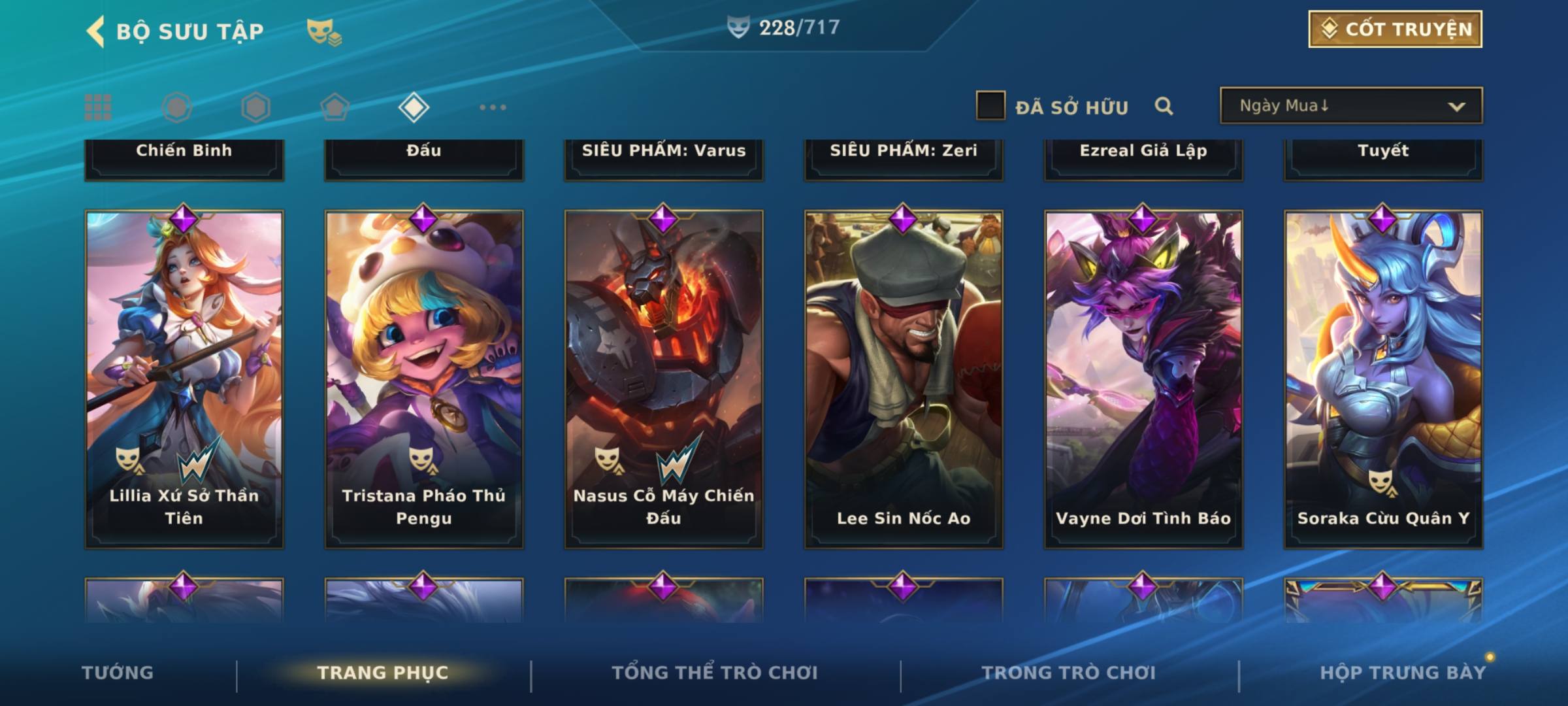Switch to the Tướng tab
1568x706 pixels.
coord(118,673)
